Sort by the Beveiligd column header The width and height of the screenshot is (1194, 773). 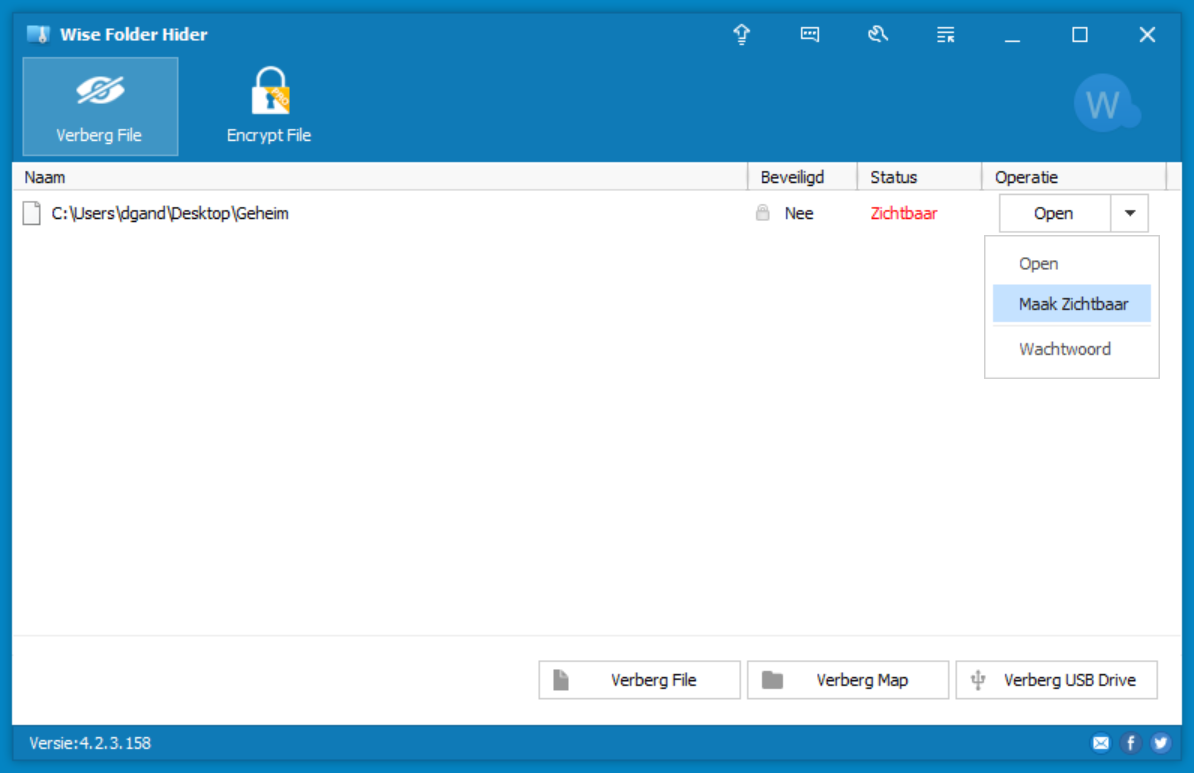click(x=803, y=177)
